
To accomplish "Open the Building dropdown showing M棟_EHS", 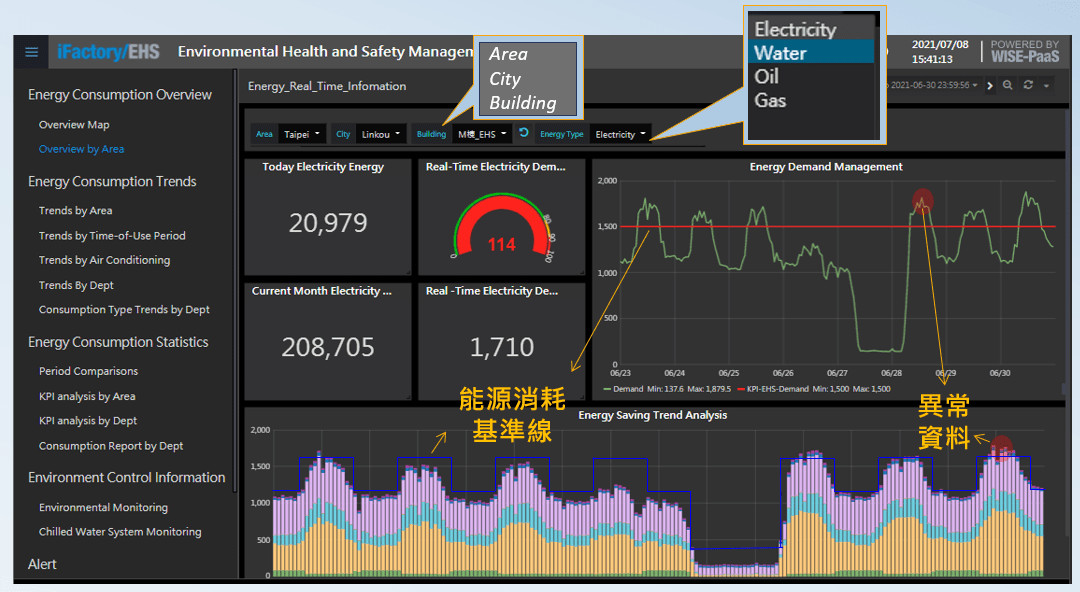I will 482,134.
